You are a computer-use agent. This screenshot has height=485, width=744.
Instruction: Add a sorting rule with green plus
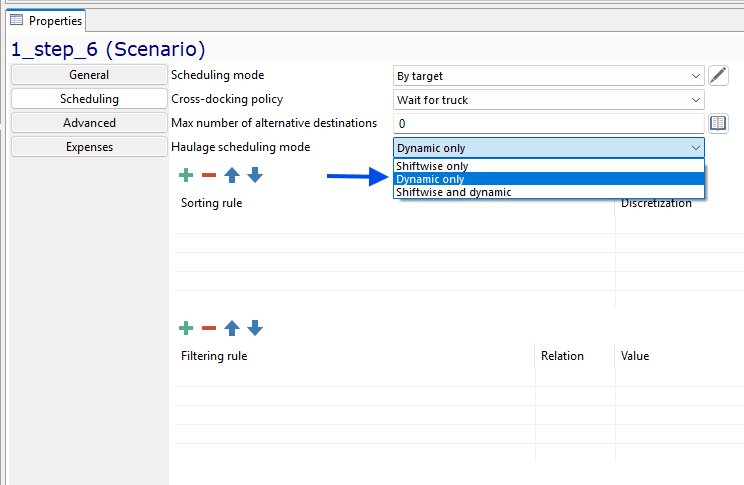point(186,175)
